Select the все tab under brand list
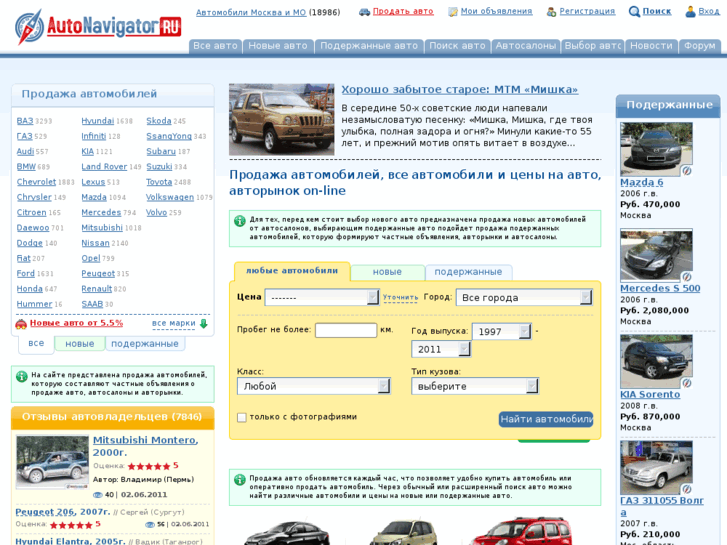The height and width of the screenshot is (545, 727). pos(36,344)
